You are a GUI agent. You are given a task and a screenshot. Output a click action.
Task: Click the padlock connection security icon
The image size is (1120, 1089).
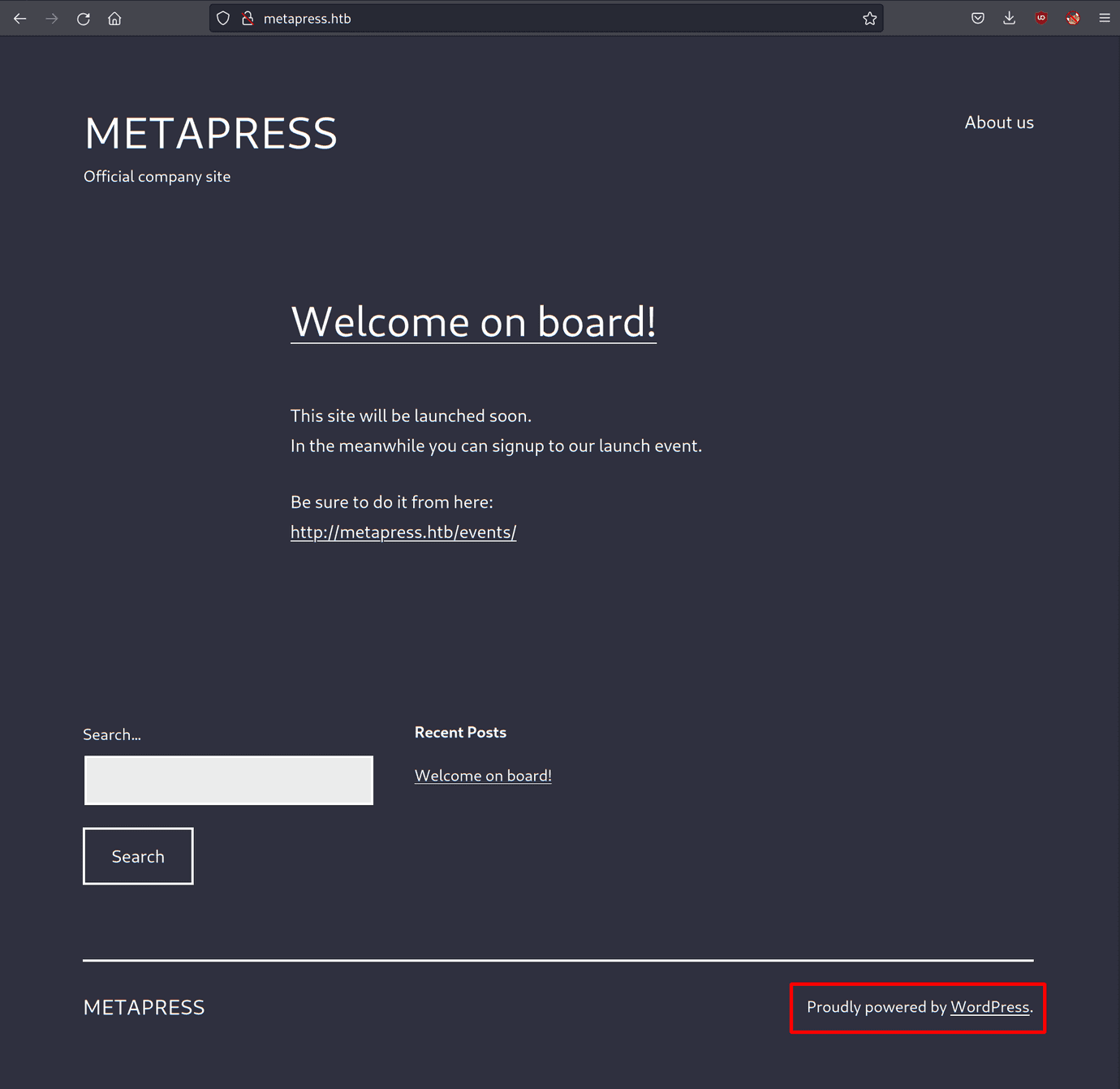pos(247,18)
